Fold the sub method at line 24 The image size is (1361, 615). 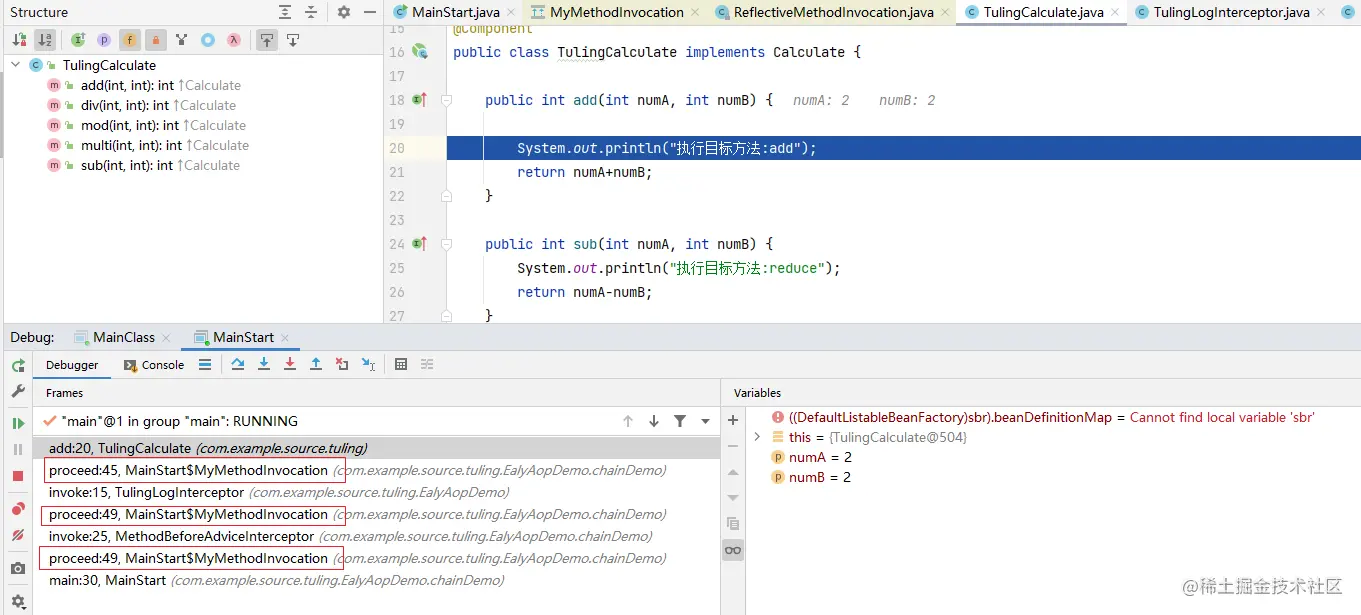click(x=447, y=244)
